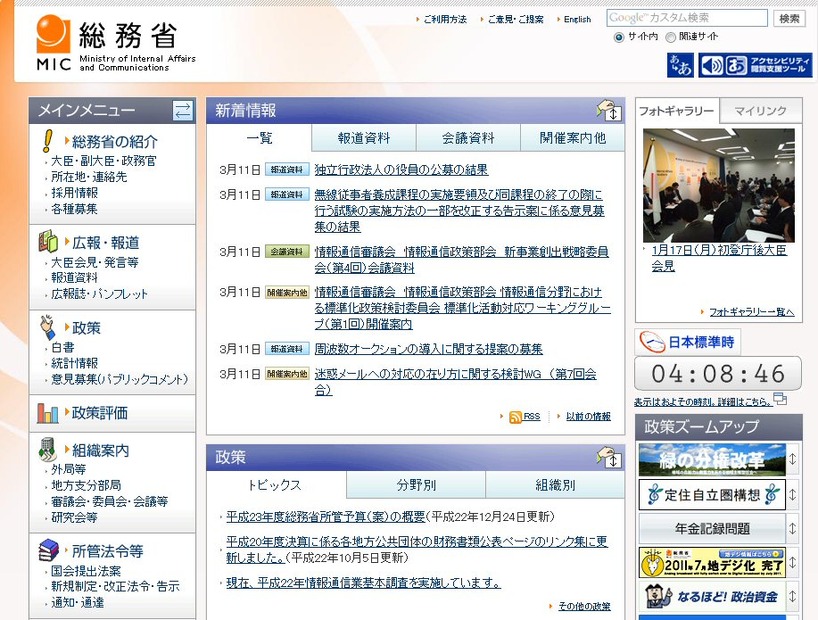The height and width of the screenshot is (620, 818).
Task: Open the accessibility reading support tool
Action: [755, 66]
